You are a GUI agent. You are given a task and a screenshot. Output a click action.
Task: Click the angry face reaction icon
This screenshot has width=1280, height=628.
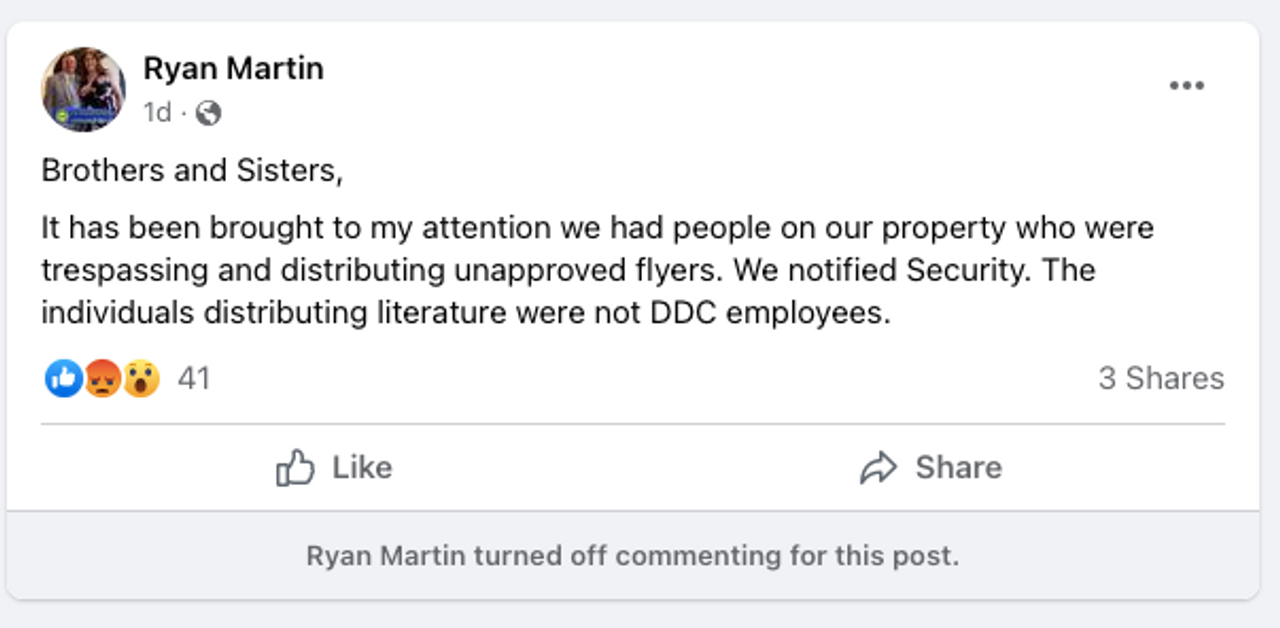(x=102, y=378)
